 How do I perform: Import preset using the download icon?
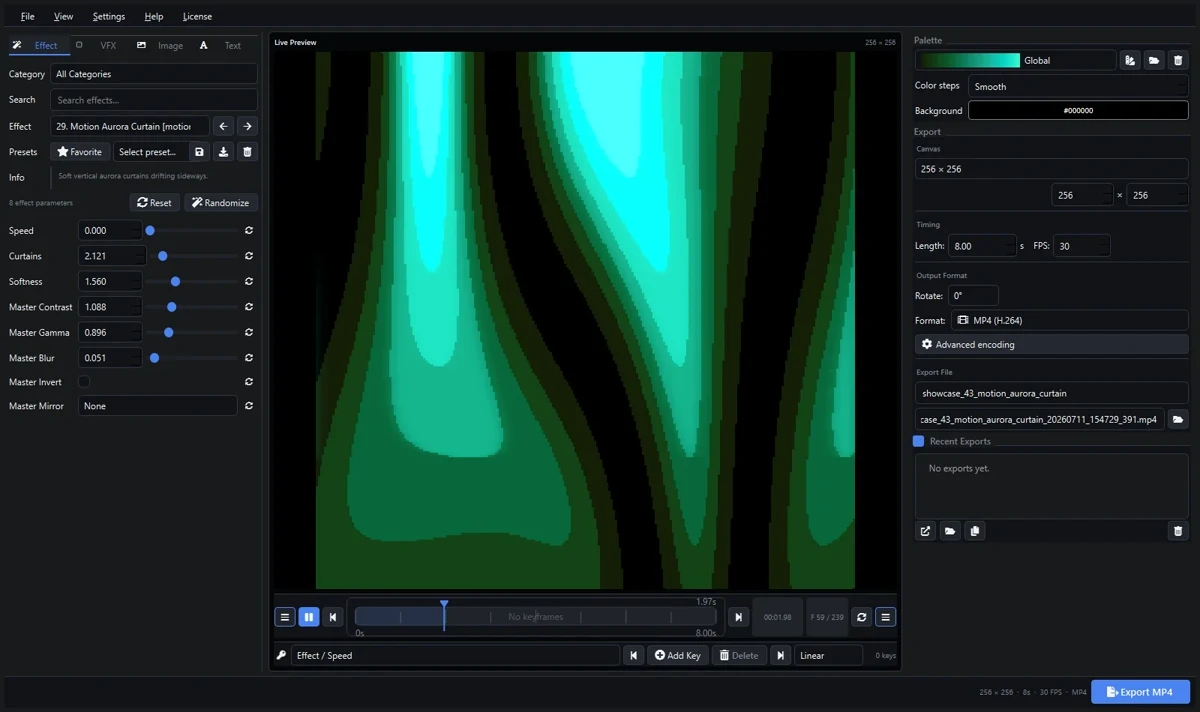click(223, 152)
